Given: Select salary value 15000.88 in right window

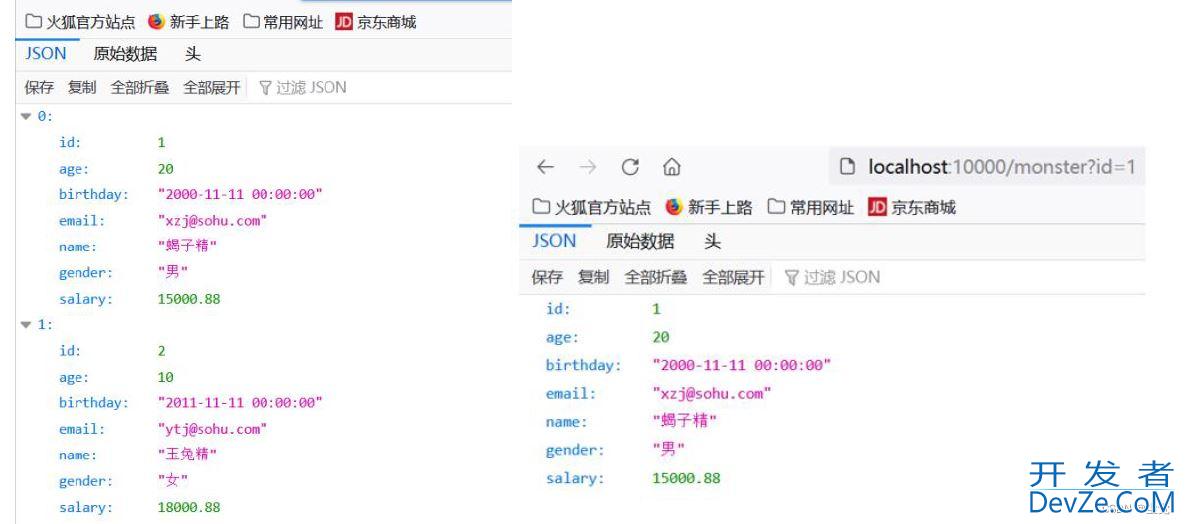Looking at the screenshot, I should 686,478.
